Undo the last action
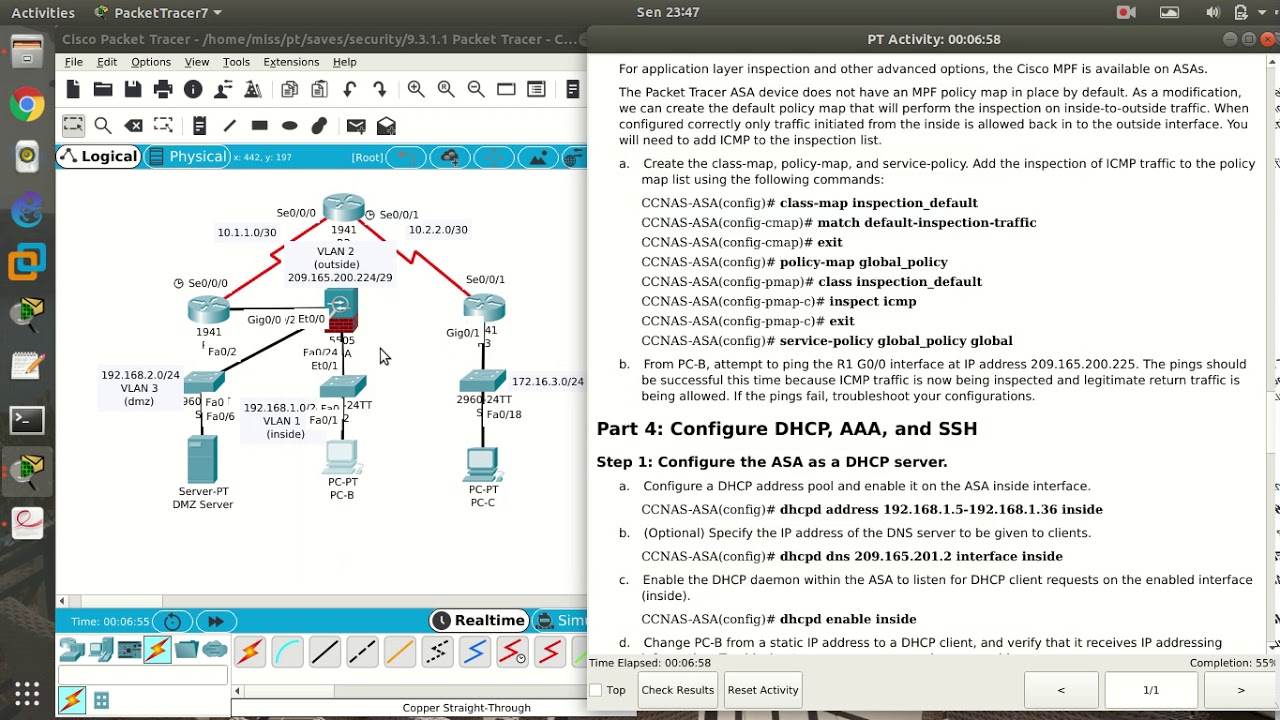Image resolution: width=1280 pixels, height=720 pixels. pyautogui.click(x=349, y=90)
